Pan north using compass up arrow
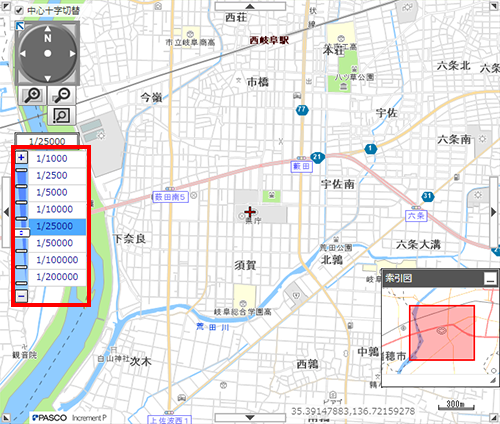 point(48,29)
